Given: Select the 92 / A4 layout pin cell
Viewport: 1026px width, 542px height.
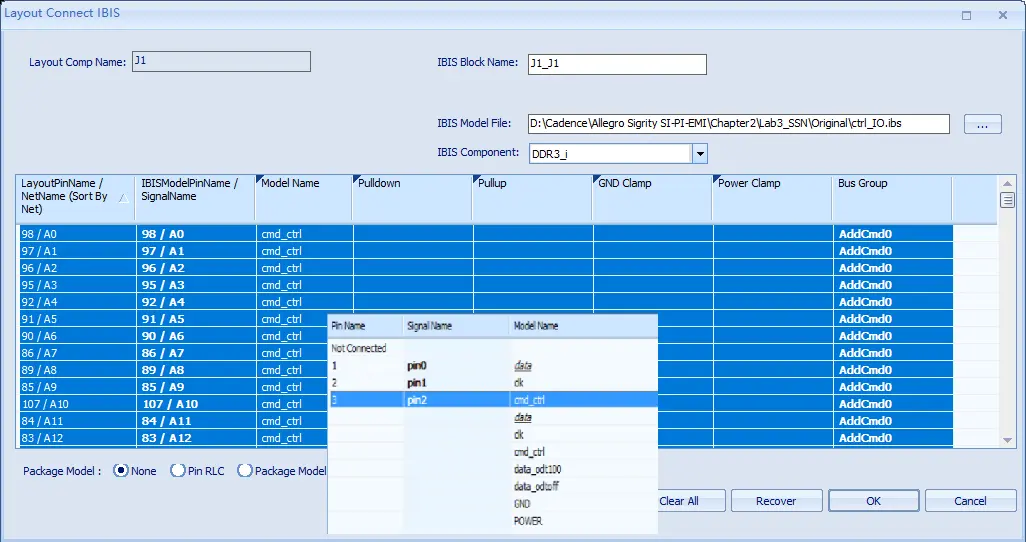Looking at the screenshot, I should tap(77, 302).
